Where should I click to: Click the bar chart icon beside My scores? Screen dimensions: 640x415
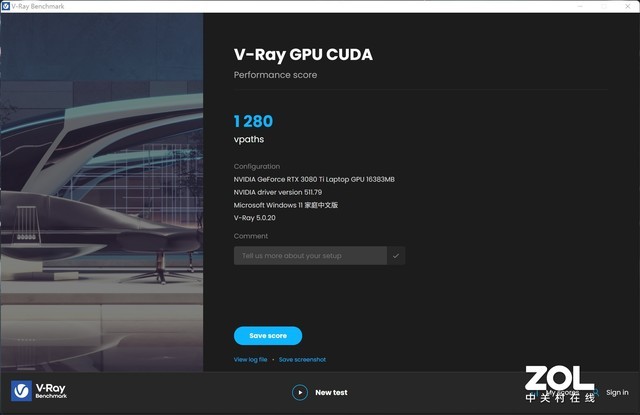[536, 393]
